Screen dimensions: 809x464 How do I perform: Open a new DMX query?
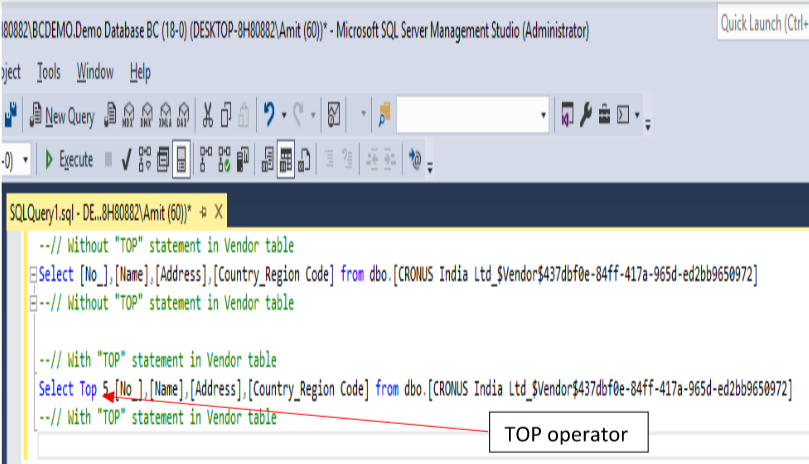point(147,115)
